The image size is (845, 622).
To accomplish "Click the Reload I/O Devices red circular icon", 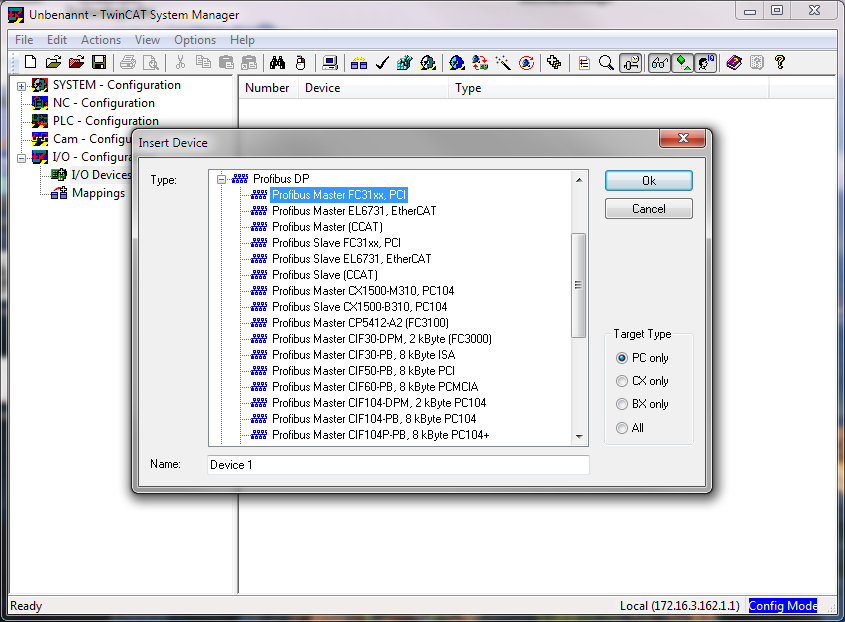I will (526, 63).
